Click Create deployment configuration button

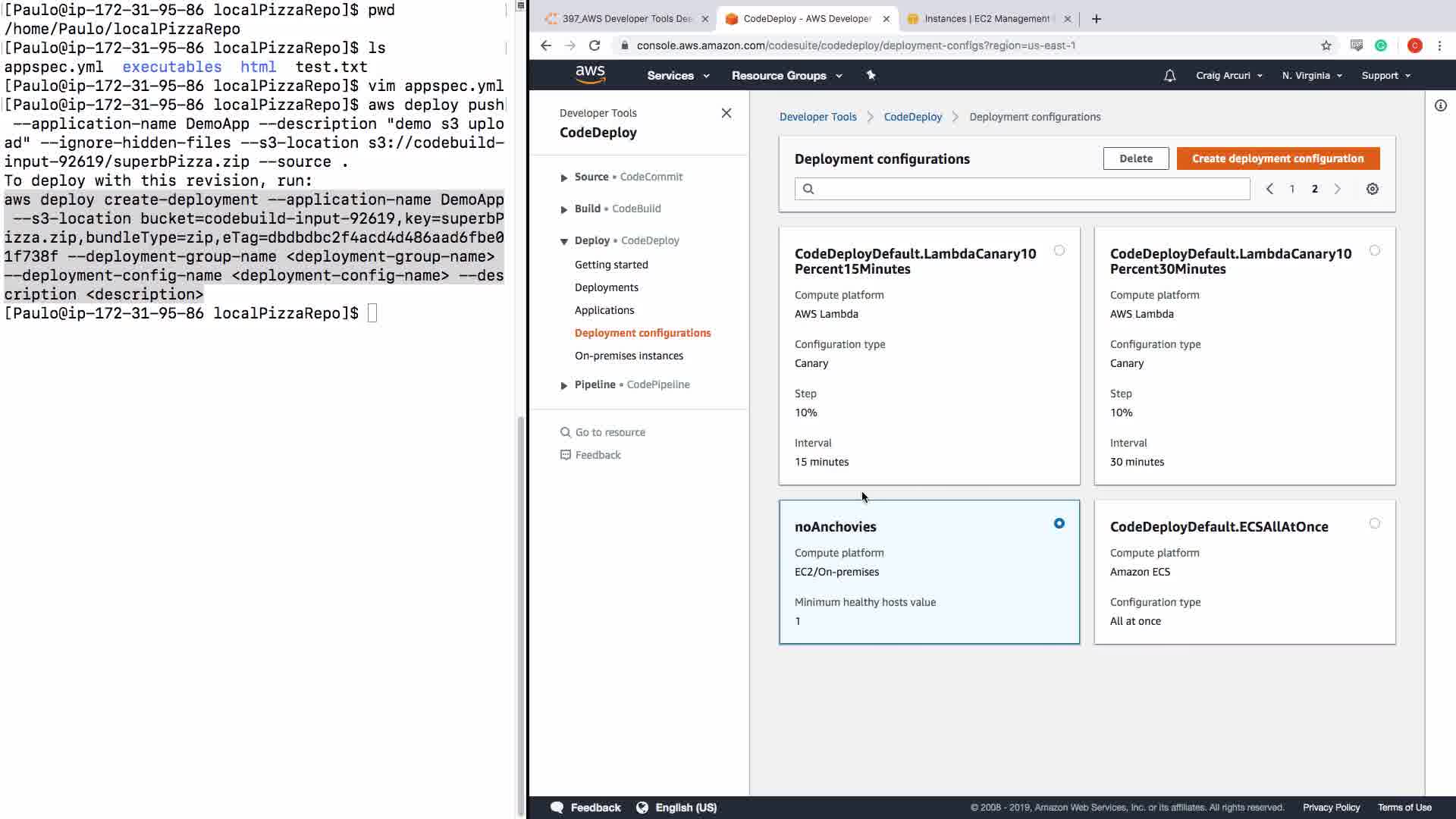pos(1277,158)
